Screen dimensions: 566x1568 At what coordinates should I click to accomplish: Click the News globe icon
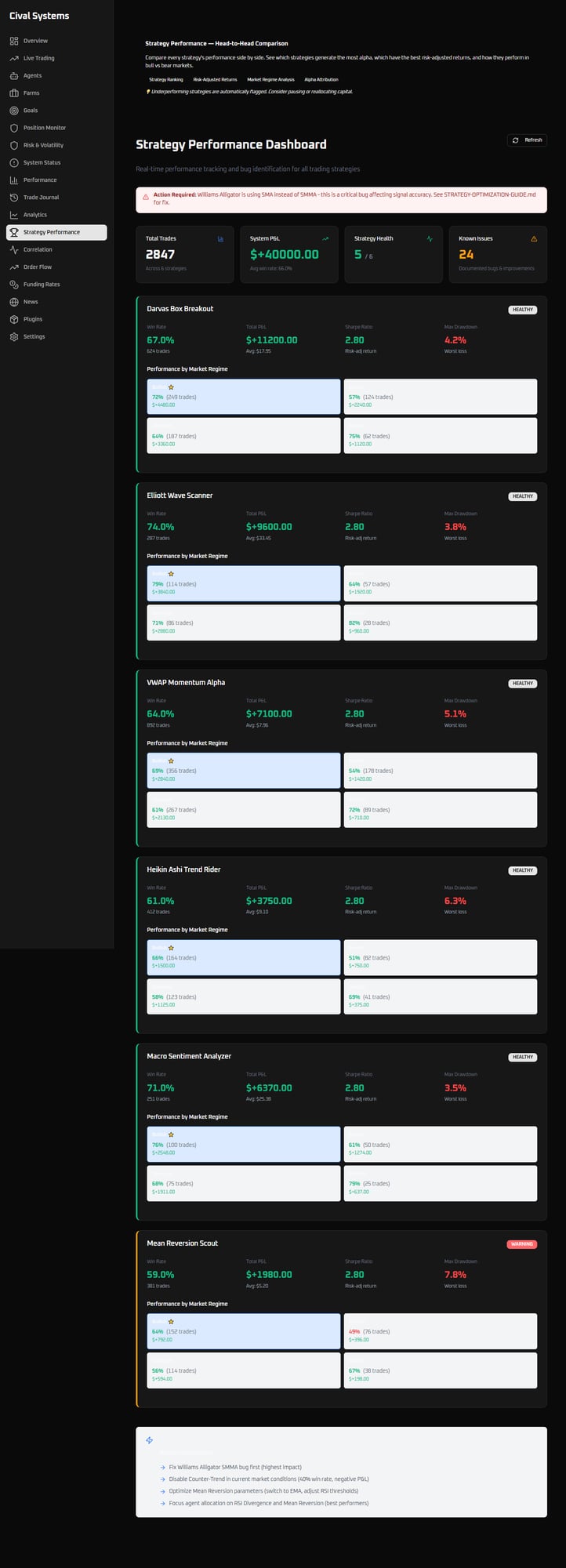point(14,302)
